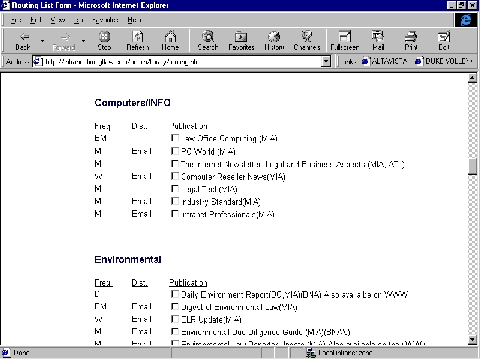
Task: Check the PC World checkbox
Action: 175,151
